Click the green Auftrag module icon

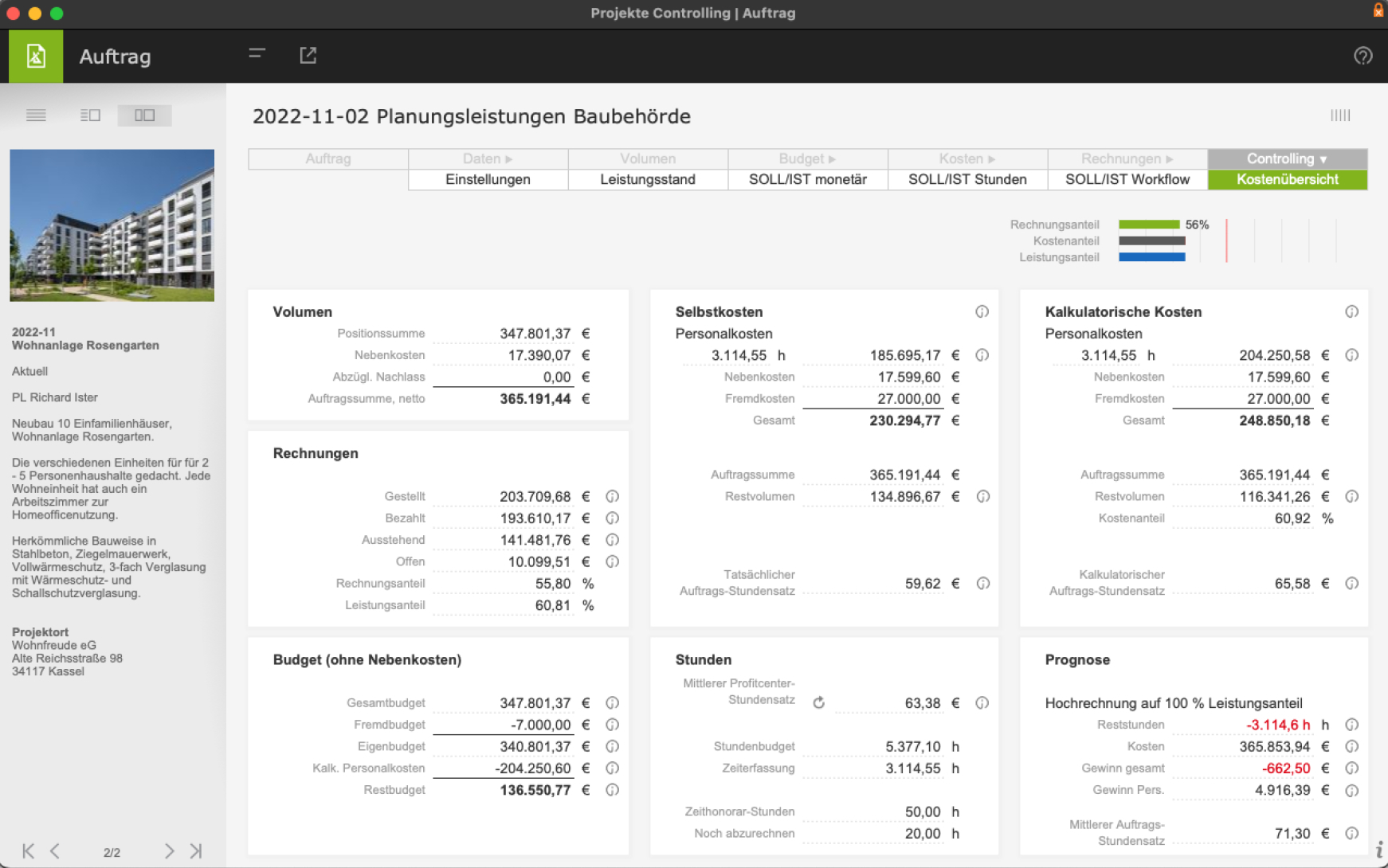pyautogui.click(x=36, y=57)
